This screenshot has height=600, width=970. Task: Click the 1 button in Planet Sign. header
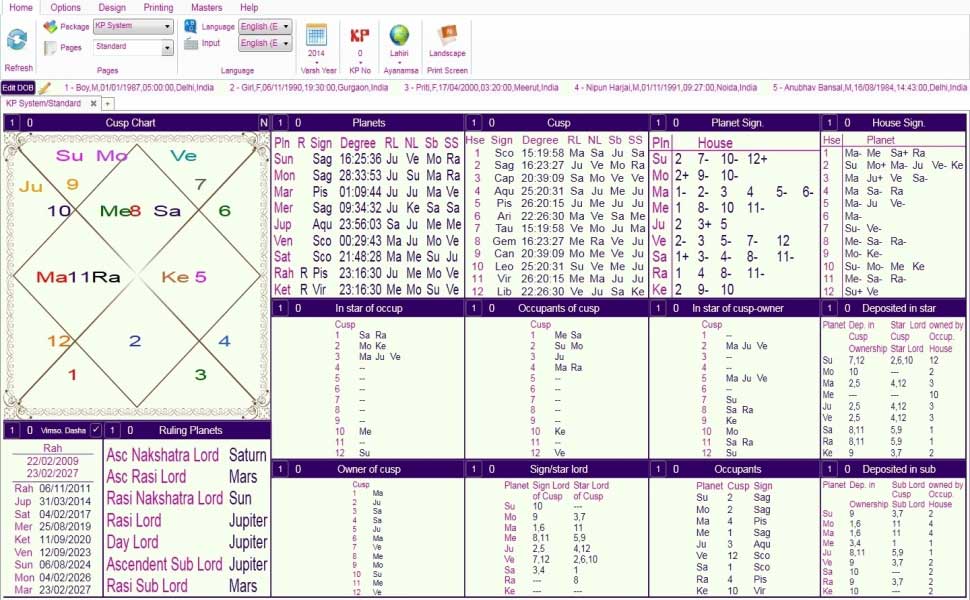[658, 122]
